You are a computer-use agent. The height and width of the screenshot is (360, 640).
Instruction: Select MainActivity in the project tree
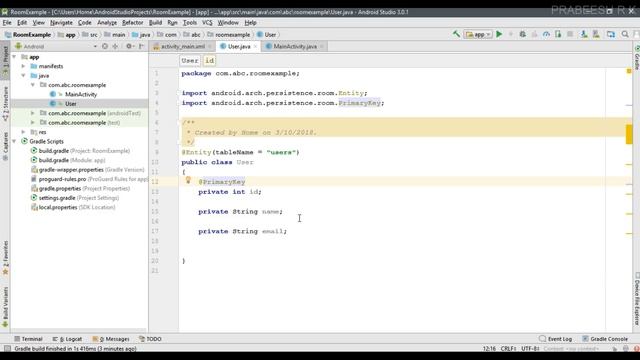tap(81, 94)
